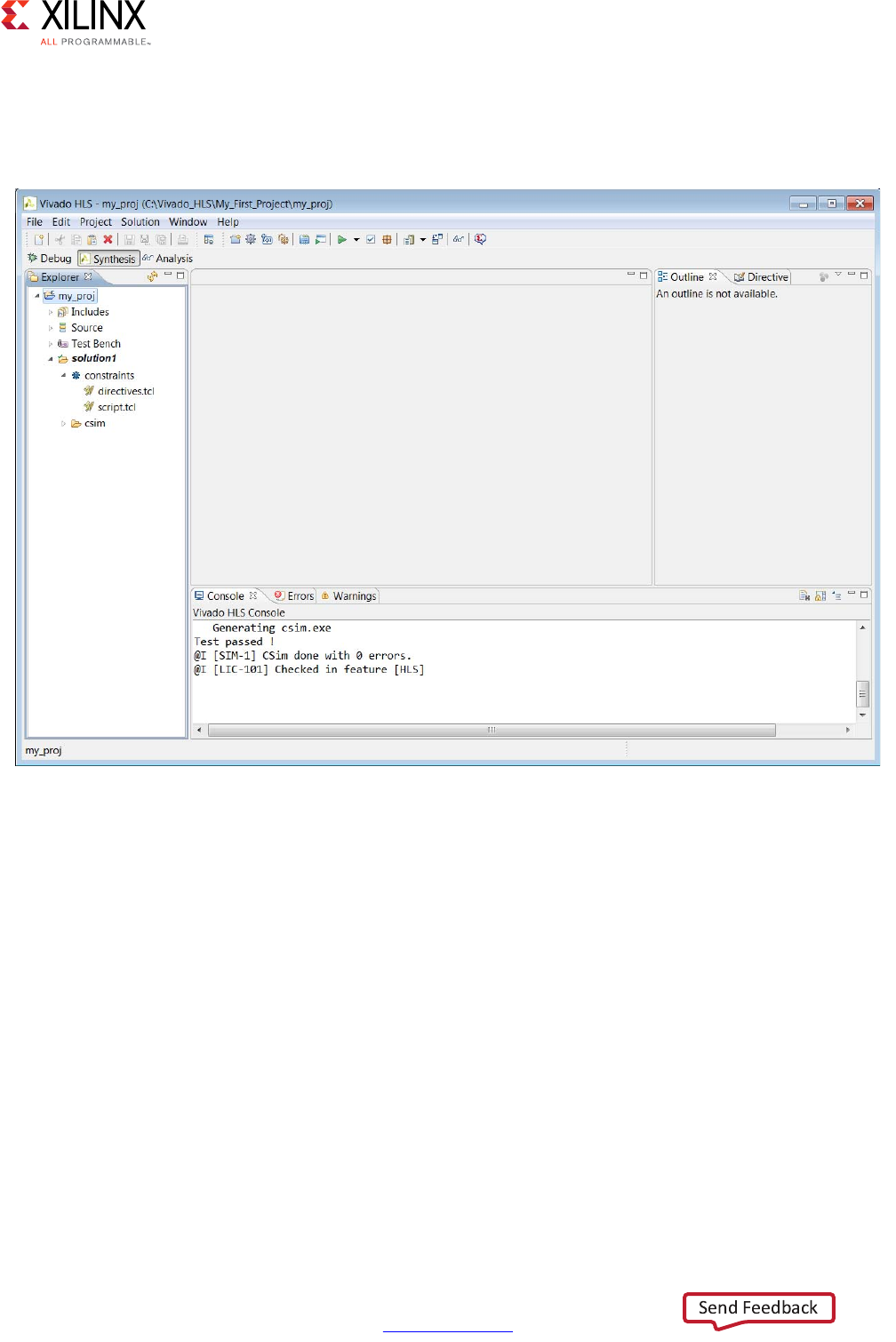Open the Window menu

pyautogui.click(x=188, y=222)
